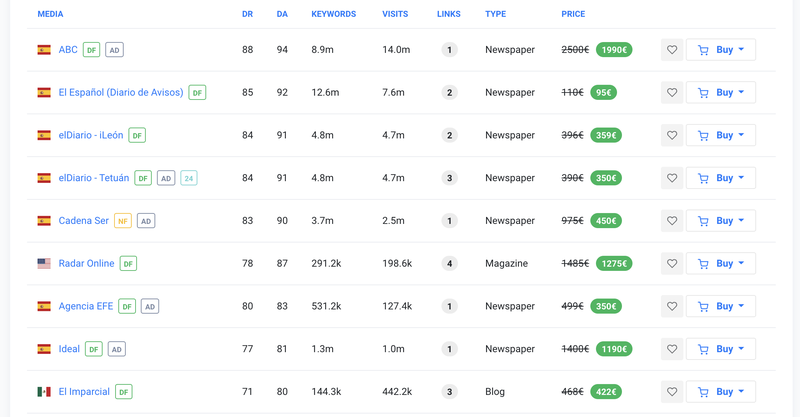Screen dimensions: 800x417
Task: Click the NF badge on Cadena Ser
Action: point(123,221)
